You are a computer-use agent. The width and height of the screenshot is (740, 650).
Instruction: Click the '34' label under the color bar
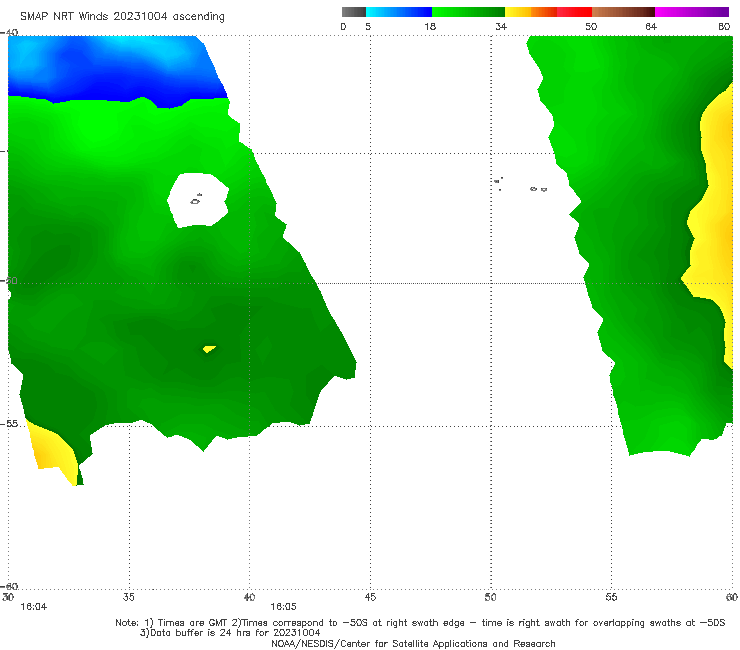point(501,27)
